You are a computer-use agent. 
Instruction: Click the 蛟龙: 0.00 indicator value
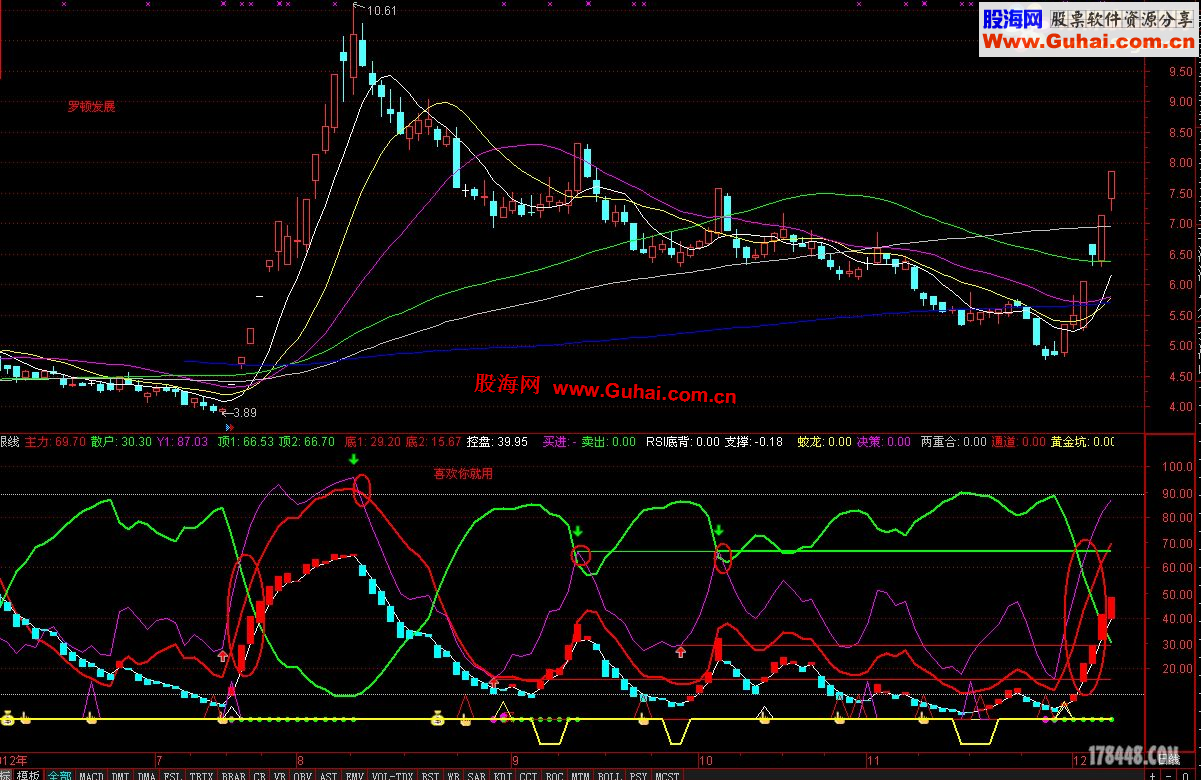click(x=825, y=441)
